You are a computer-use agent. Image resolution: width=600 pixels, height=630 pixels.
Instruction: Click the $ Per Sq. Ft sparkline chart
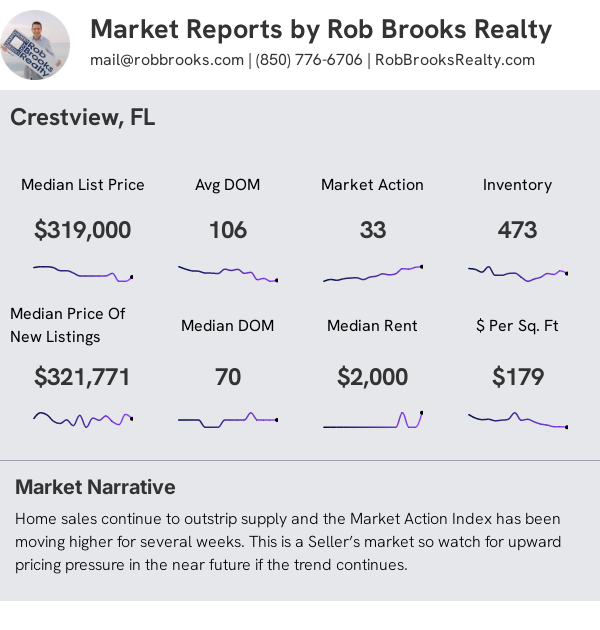(518, 419)
